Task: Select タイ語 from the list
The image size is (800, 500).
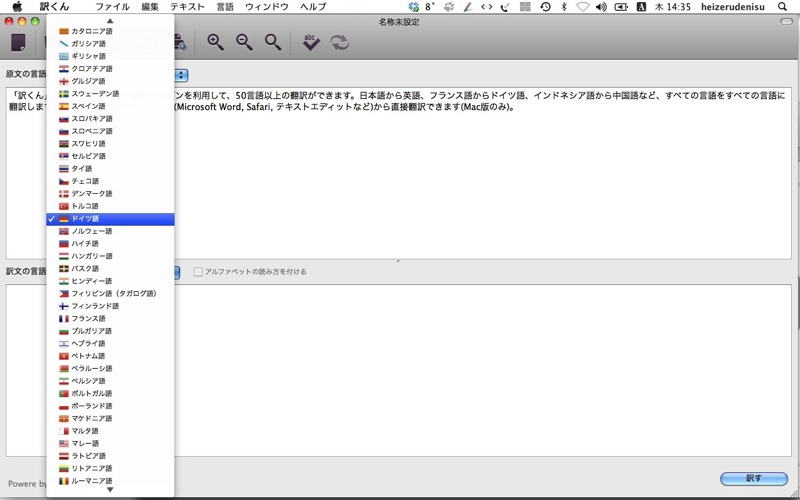Action: 110,169
